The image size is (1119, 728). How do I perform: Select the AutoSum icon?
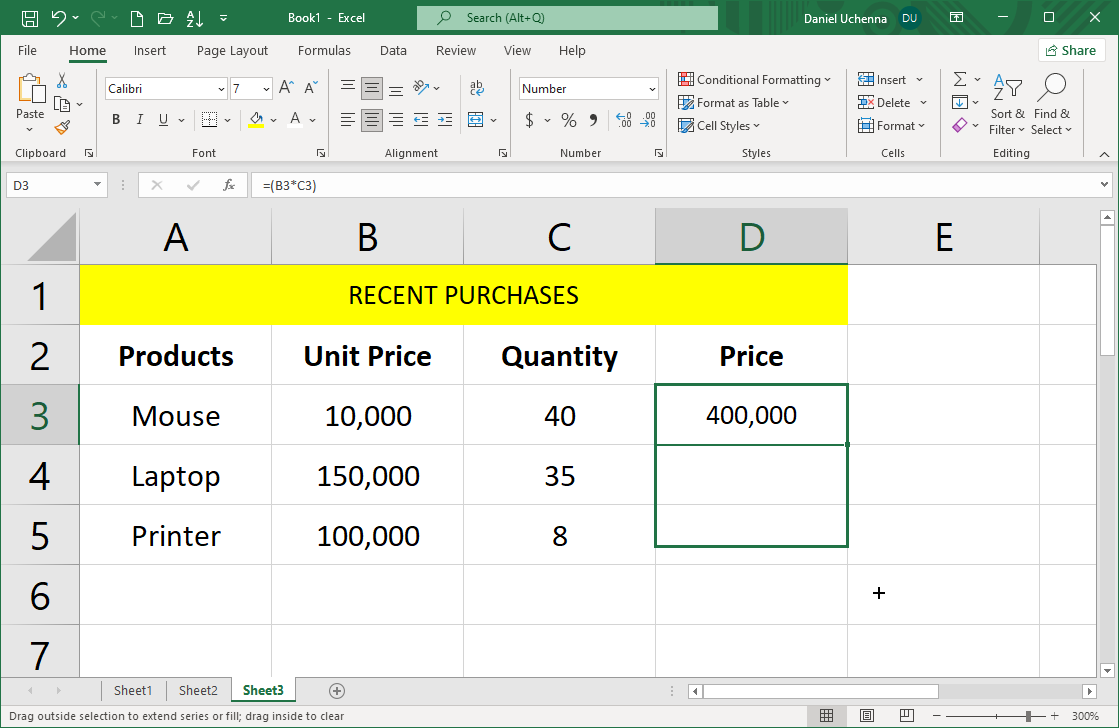point(958,79)
